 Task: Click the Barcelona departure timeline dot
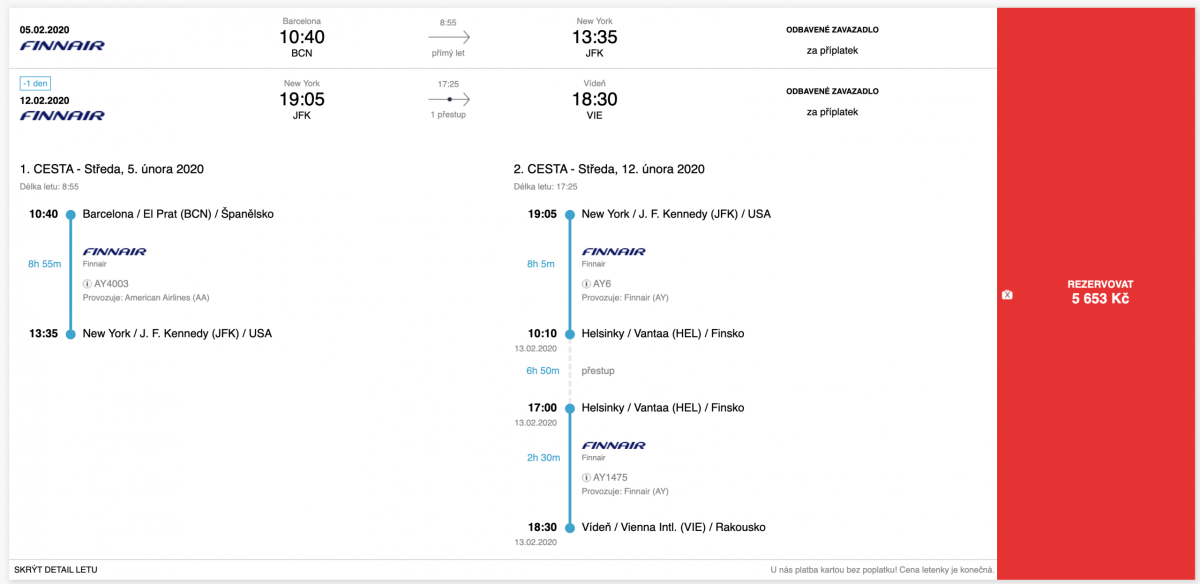pyautogui.click(x=70, y=214)
